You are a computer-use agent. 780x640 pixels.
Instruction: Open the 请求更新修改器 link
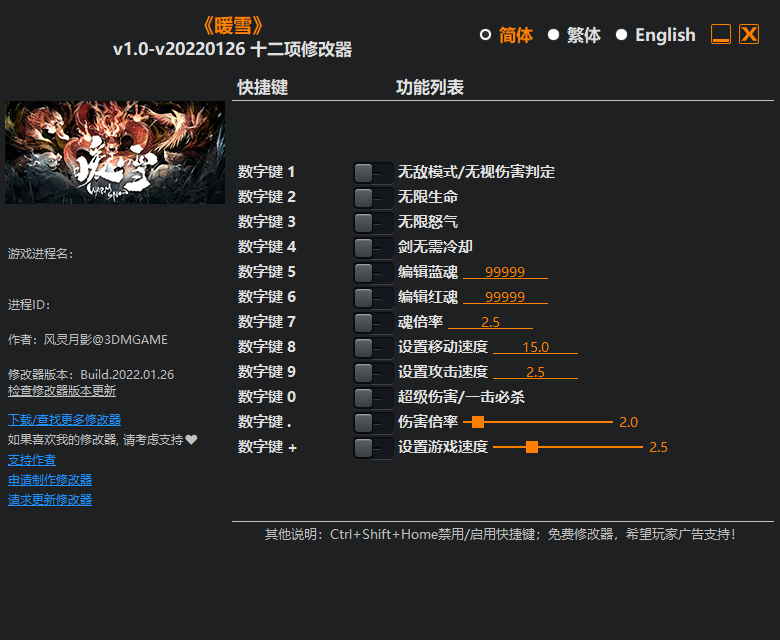(50, 500)
